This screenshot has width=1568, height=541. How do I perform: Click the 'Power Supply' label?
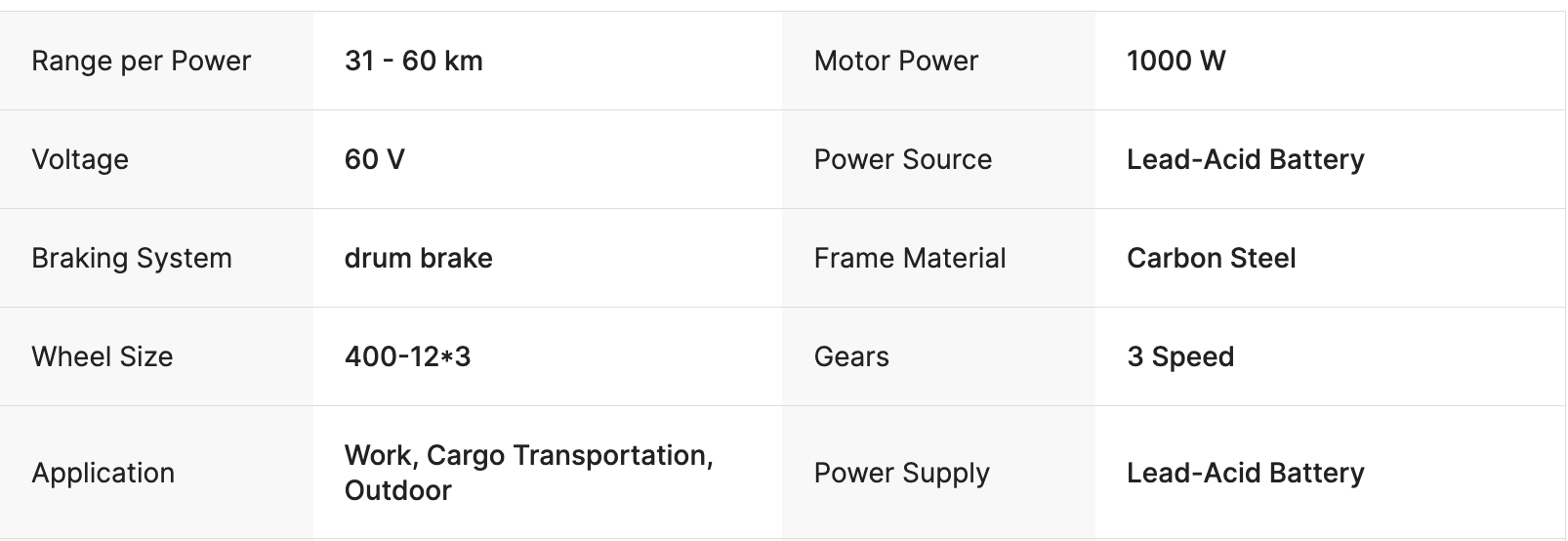[x=901, y=473]
